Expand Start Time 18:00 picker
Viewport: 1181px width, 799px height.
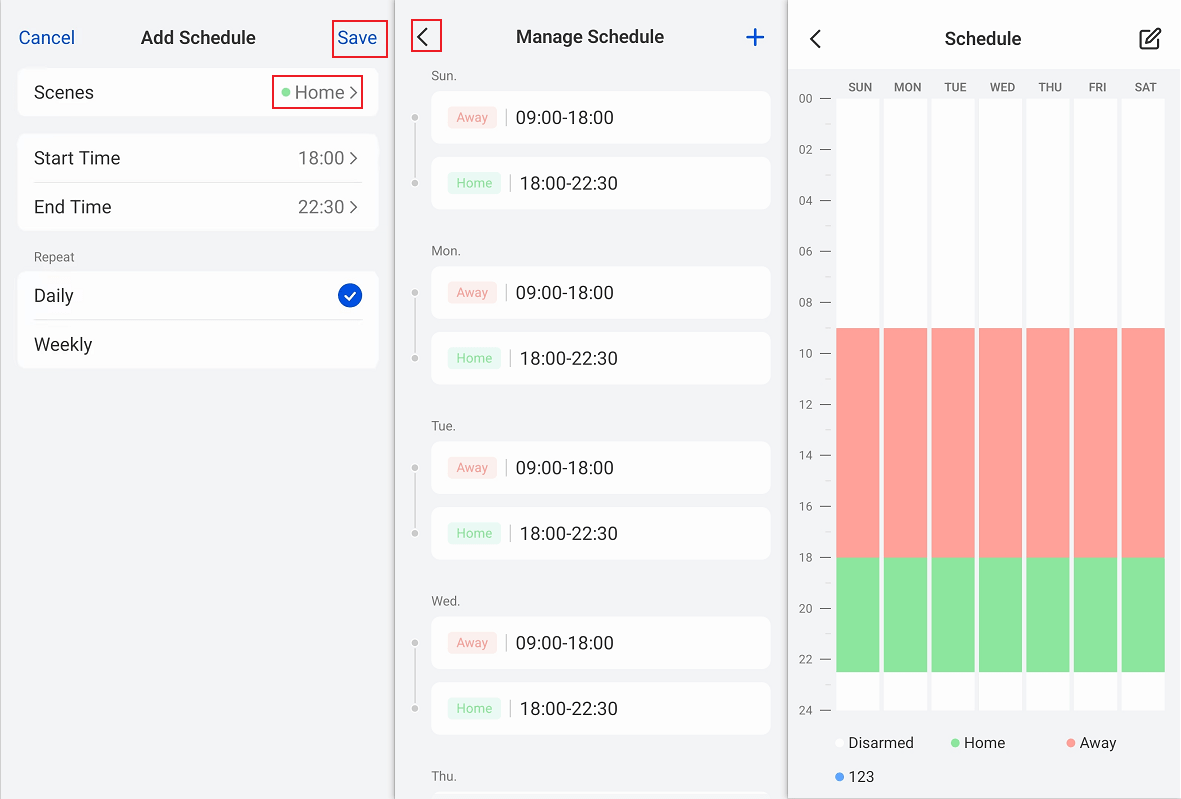(327, 158)
